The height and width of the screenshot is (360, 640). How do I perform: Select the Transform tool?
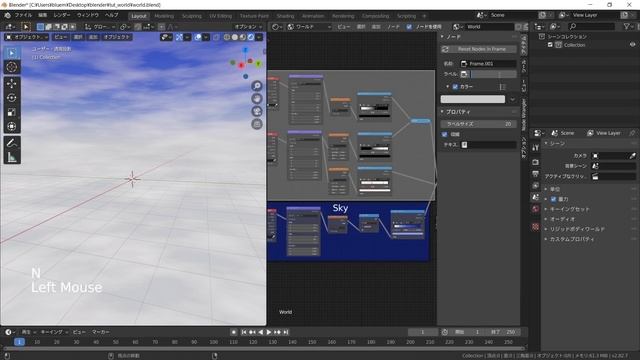11,126
